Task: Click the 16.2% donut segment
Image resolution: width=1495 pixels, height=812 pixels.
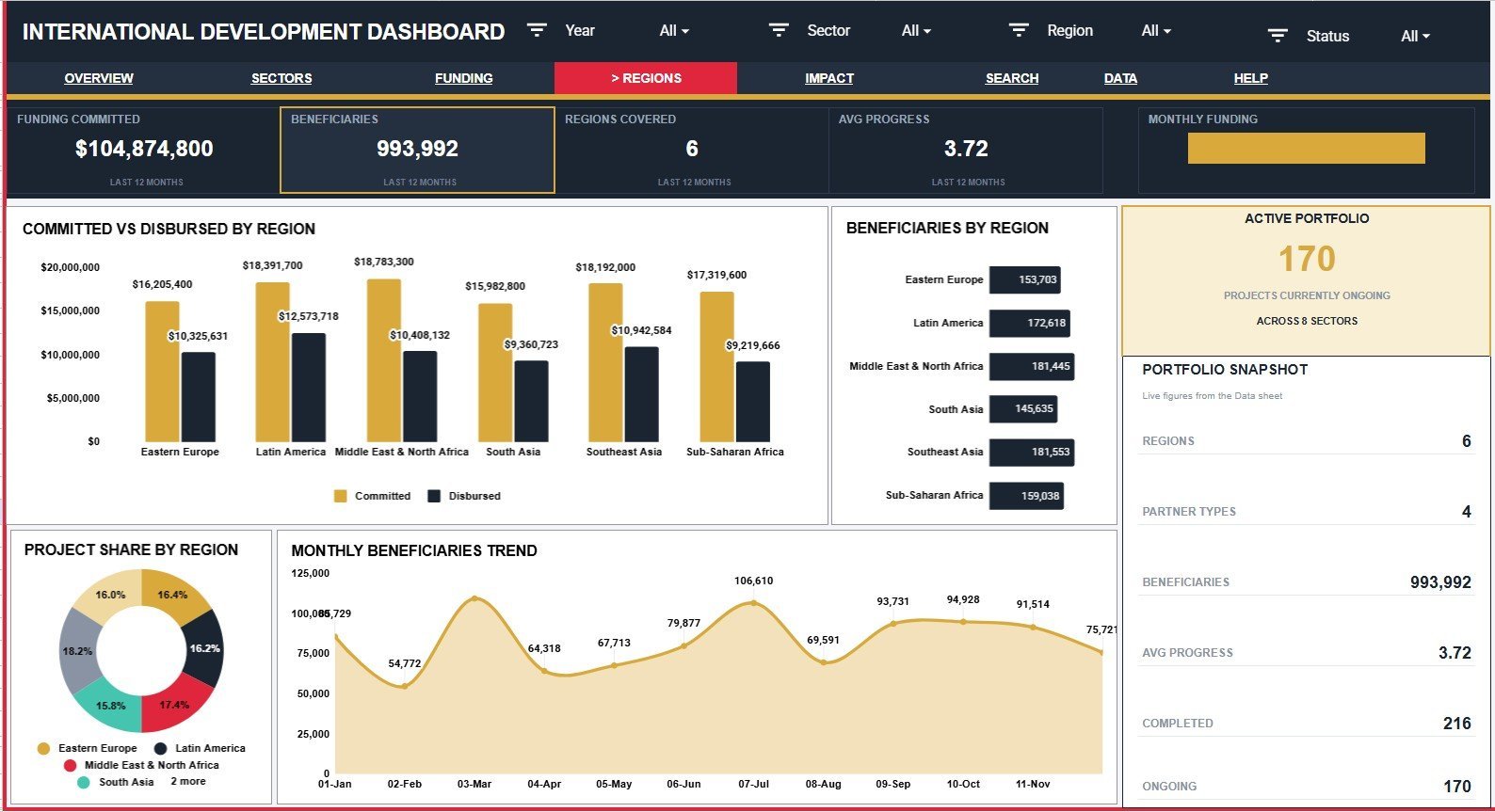Action: point(206,648)
